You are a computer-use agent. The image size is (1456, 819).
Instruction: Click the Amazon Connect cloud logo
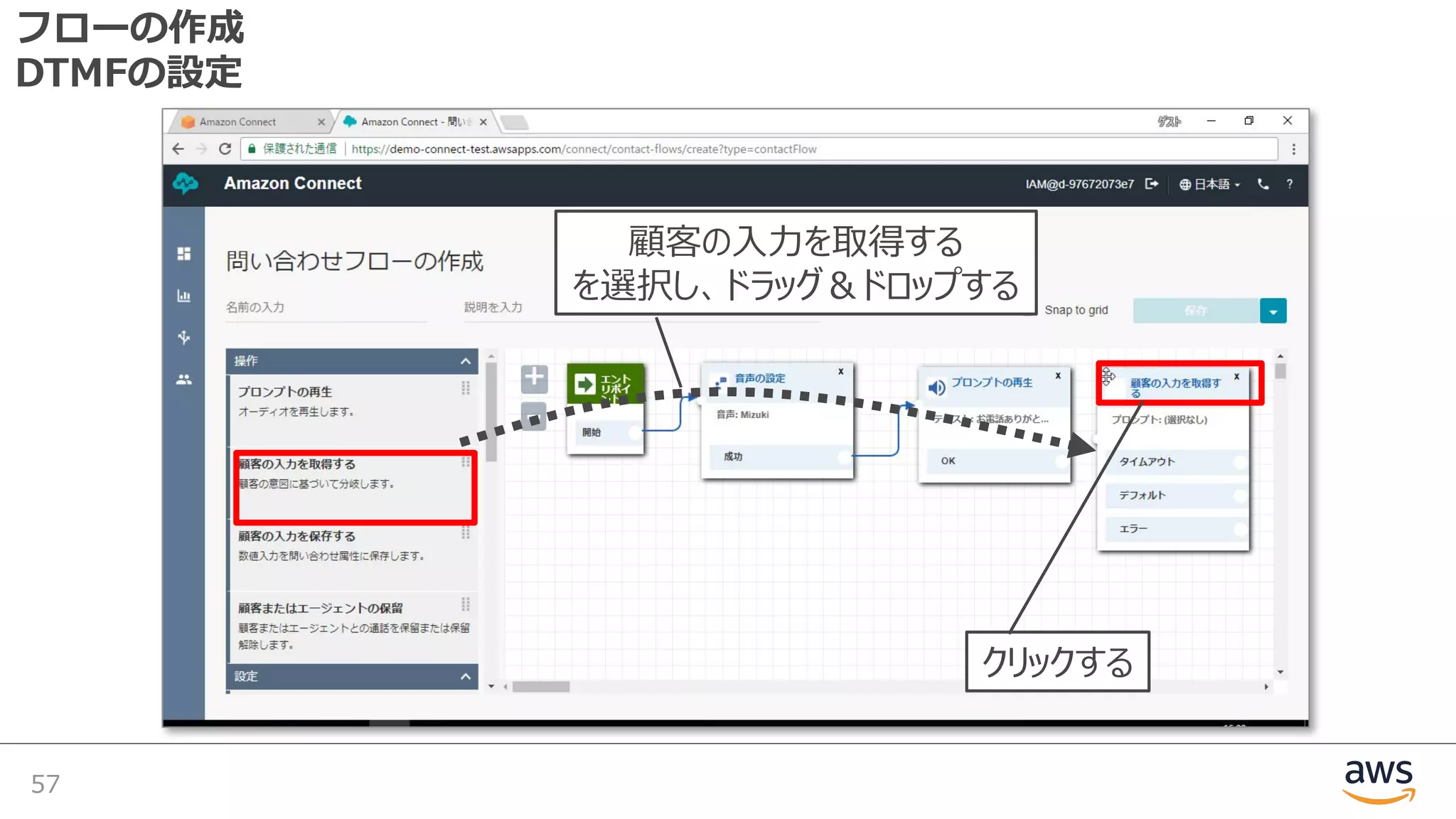186,183
